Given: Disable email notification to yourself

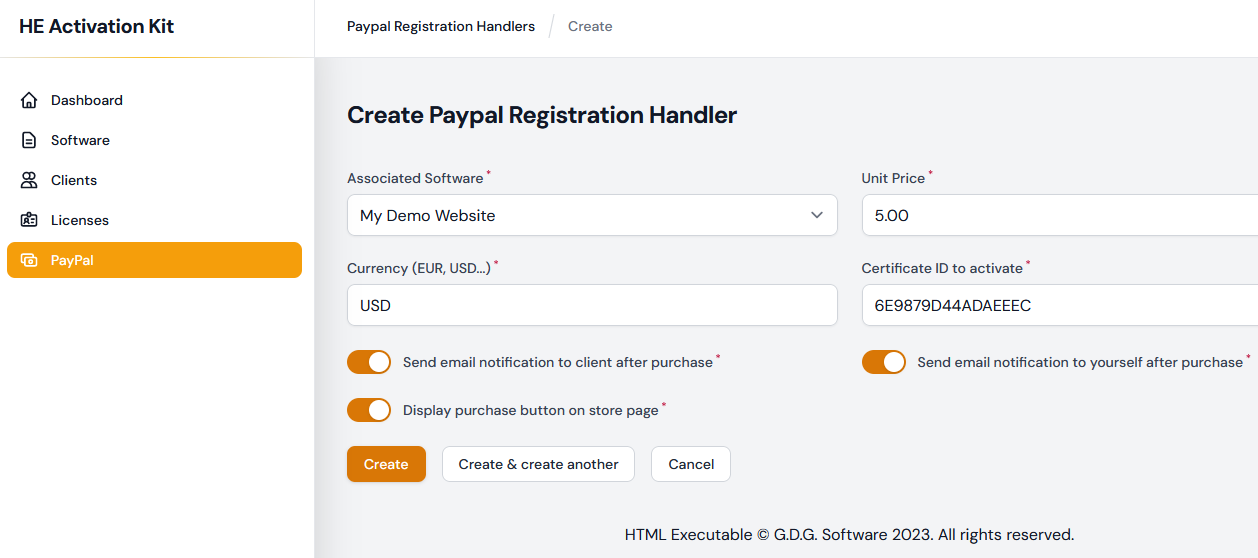Looking at the screenshot, I should coord(883,362).
